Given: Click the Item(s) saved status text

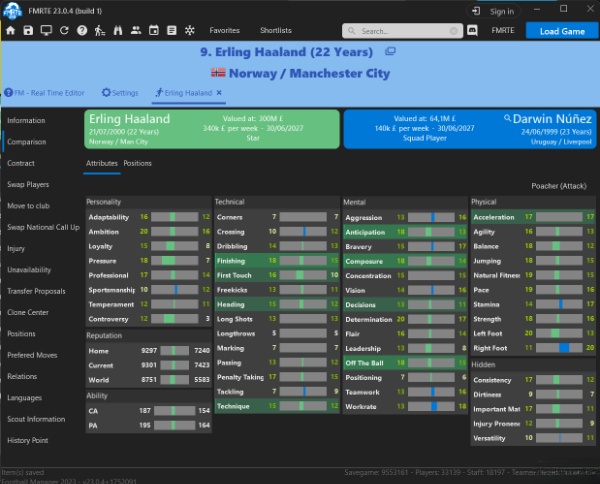Looking at the screenshot, I should click(x=23, y=473).
